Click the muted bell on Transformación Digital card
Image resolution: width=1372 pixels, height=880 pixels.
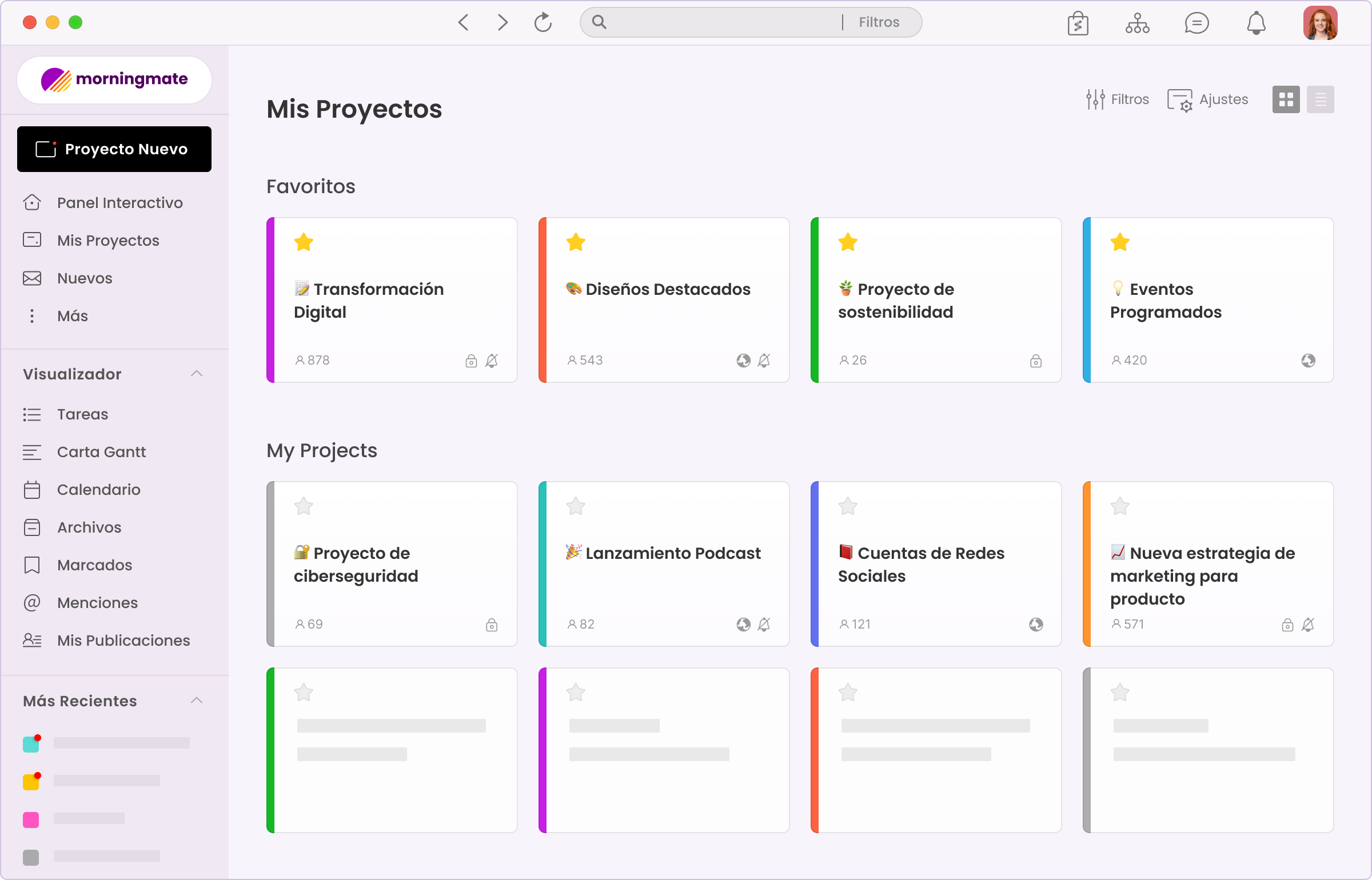click(492, 361)
